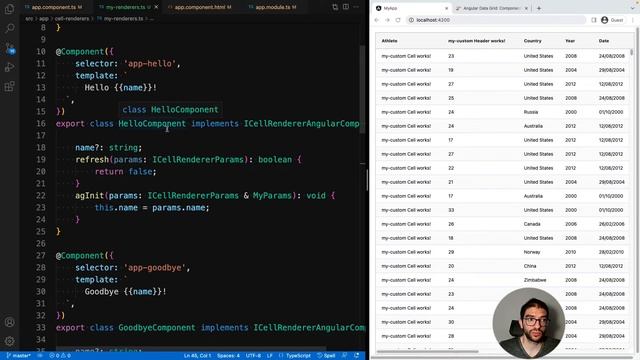Select the 'cell-renderers' breadcrumb segment
The width and height of the screenshot is (640, 360).
(72, 18)
